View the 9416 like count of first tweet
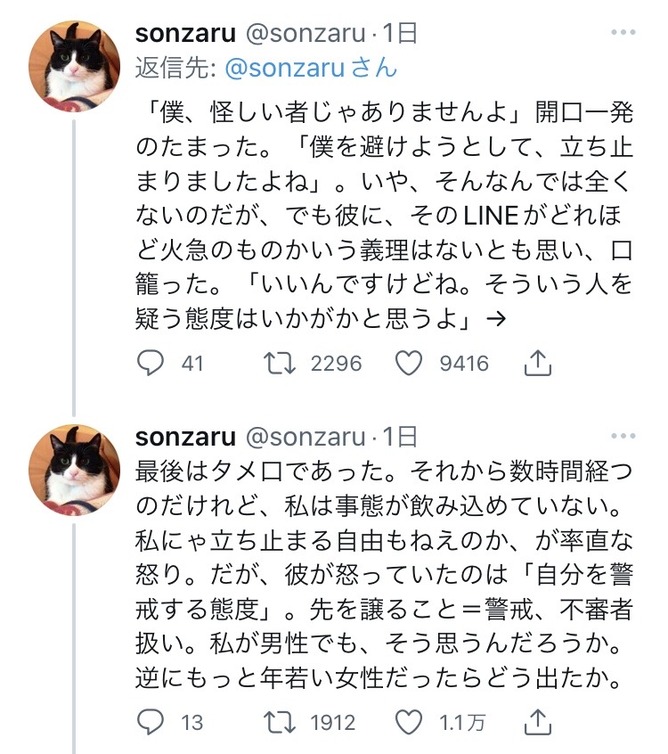The width and height of the screenshot is (668, 754). tap(464, 362)
